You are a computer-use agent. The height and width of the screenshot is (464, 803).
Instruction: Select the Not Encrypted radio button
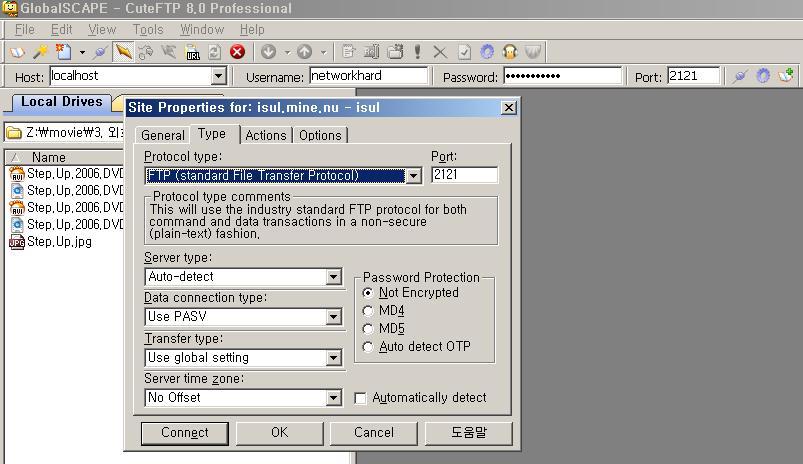pyautogui.click(x=368, y=293)
